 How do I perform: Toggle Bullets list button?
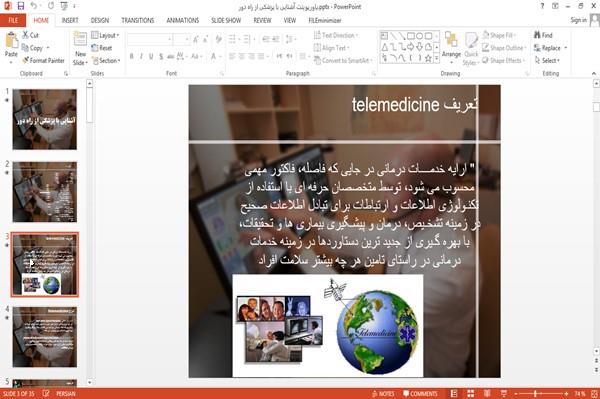233,39
